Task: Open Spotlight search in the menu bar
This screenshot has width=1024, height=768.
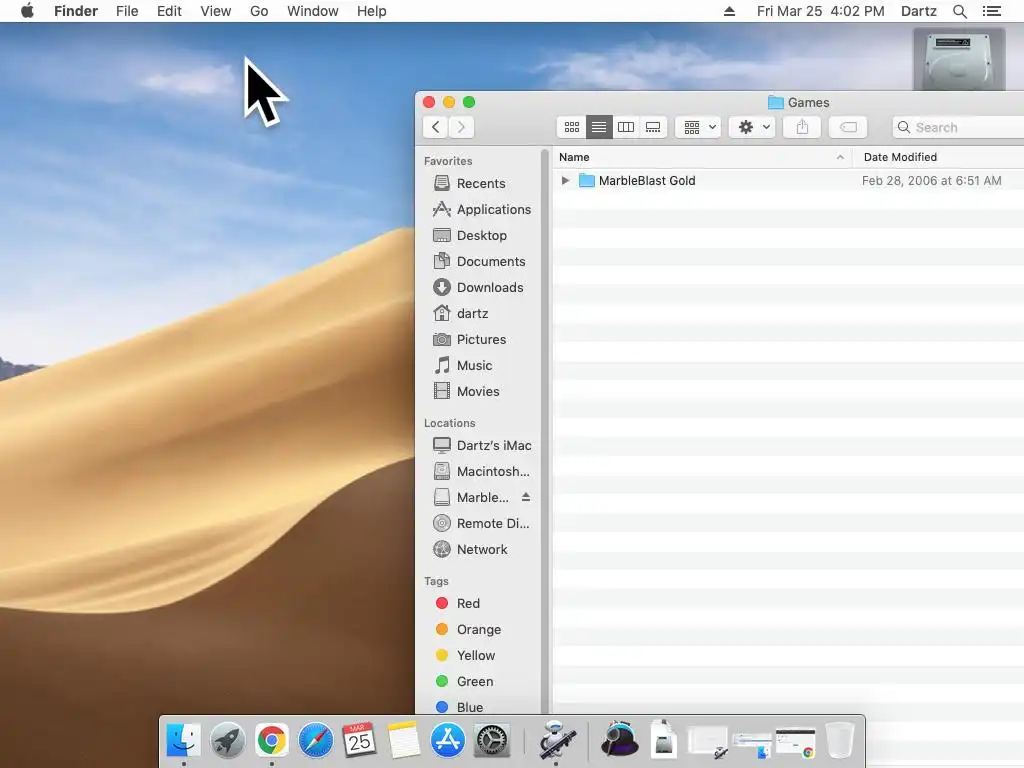Action: point(959,11)
